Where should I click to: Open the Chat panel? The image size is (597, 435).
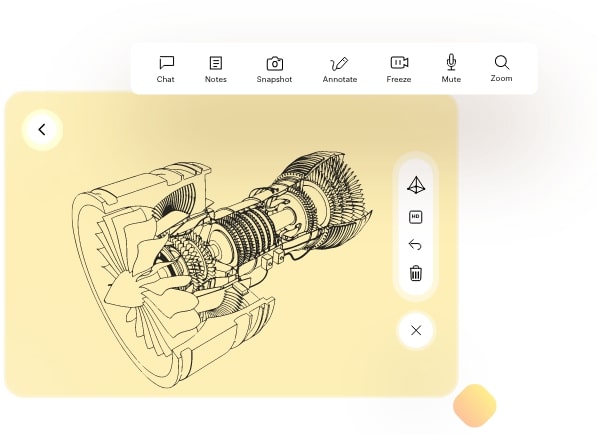tap(166, 69)
